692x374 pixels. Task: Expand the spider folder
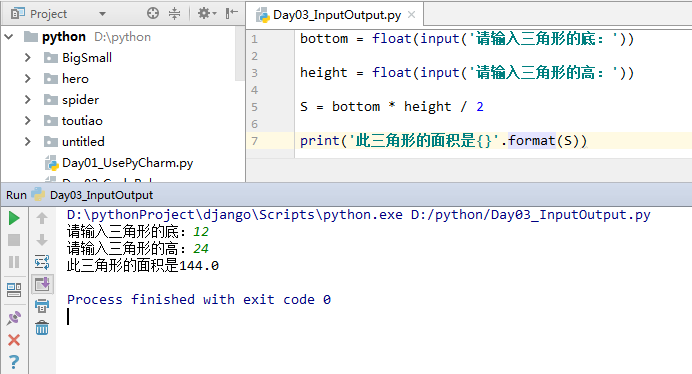[x=28, y=100]
